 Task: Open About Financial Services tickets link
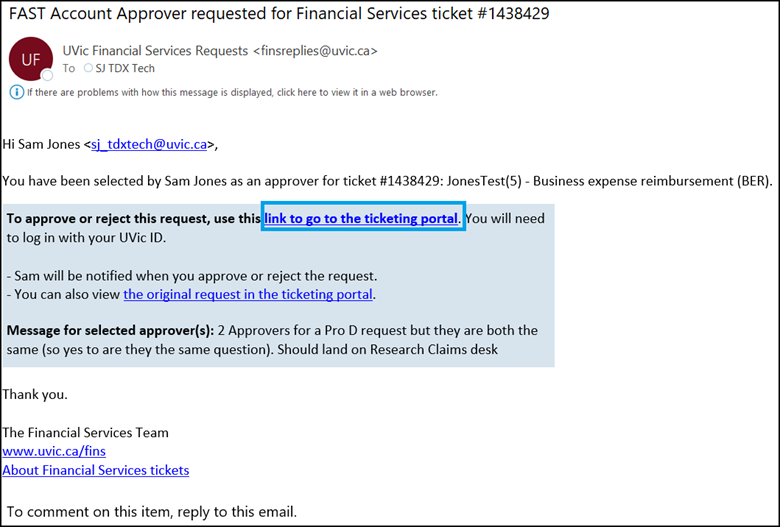(96, 470)
